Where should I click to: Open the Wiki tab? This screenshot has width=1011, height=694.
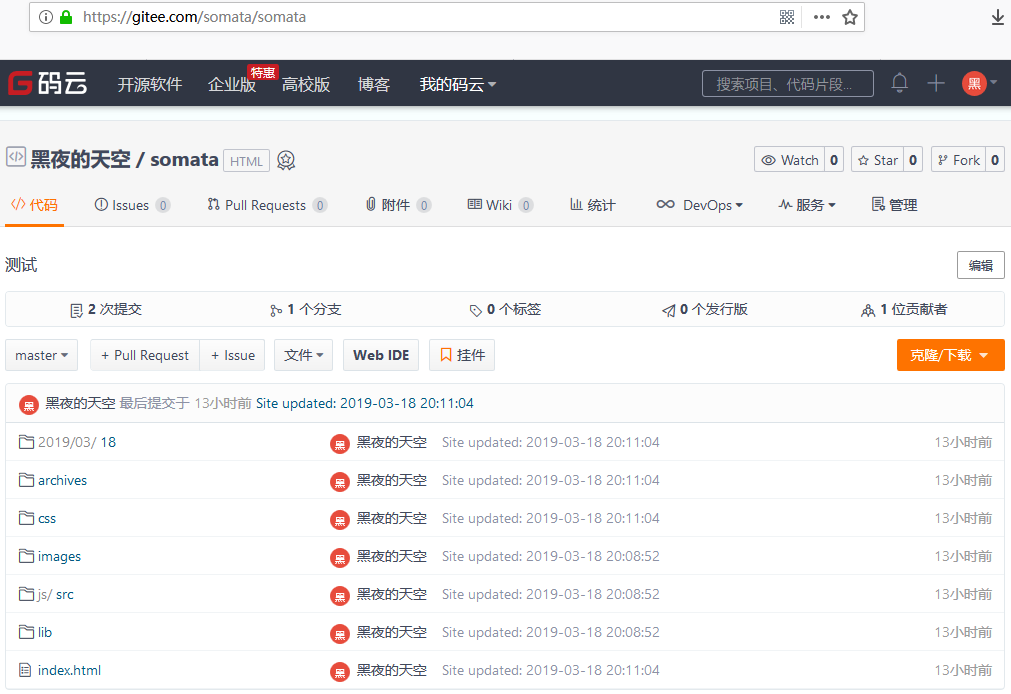(x=498, y=205)
